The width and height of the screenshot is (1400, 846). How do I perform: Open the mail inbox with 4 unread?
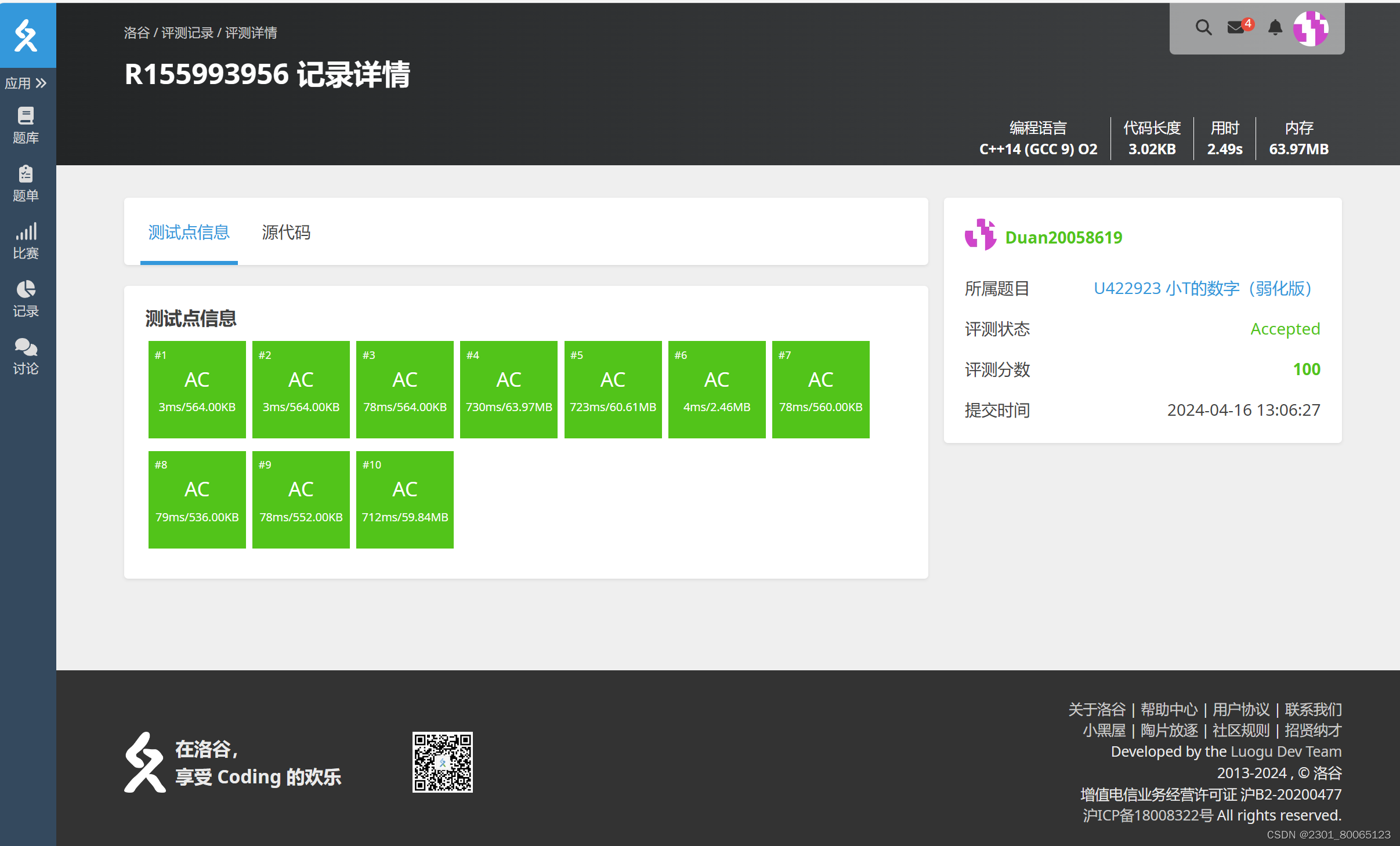1239,27
